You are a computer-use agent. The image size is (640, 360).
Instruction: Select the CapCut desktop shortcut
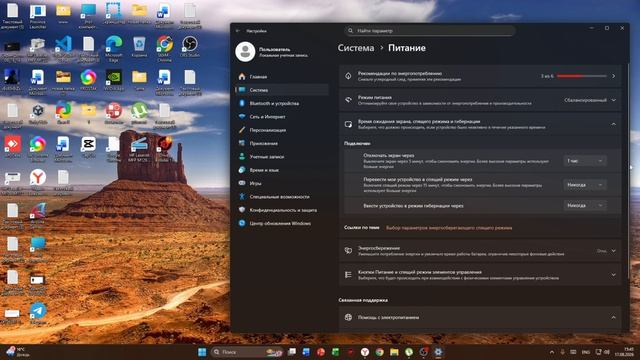click(88, 147)
